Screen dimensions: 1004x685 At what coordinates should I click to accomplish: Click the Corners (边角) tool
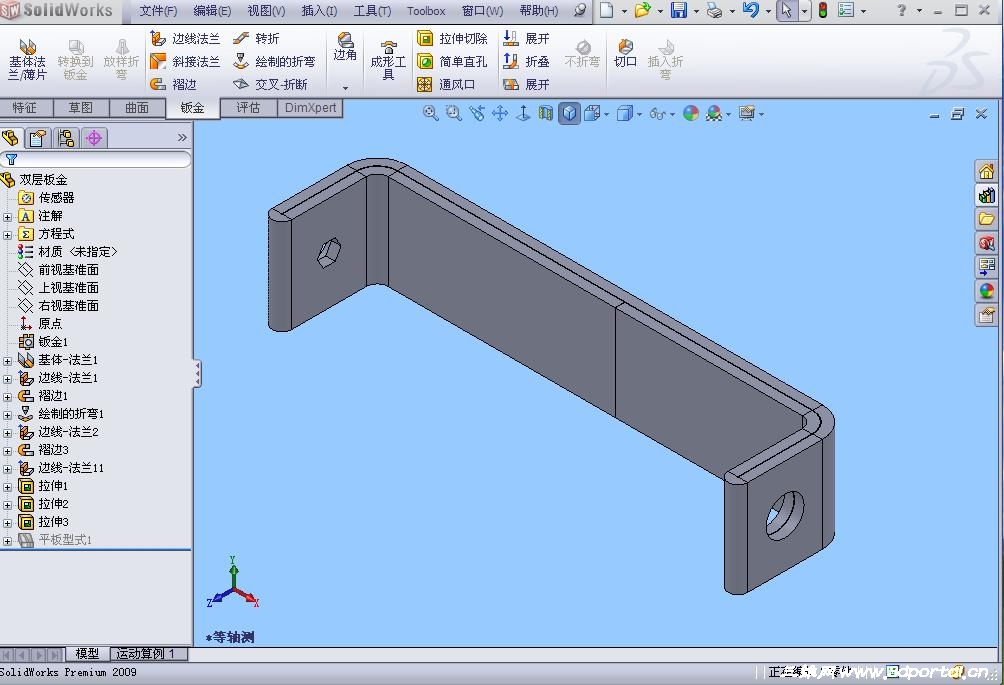pyautogui.click(x=345, y=47)
